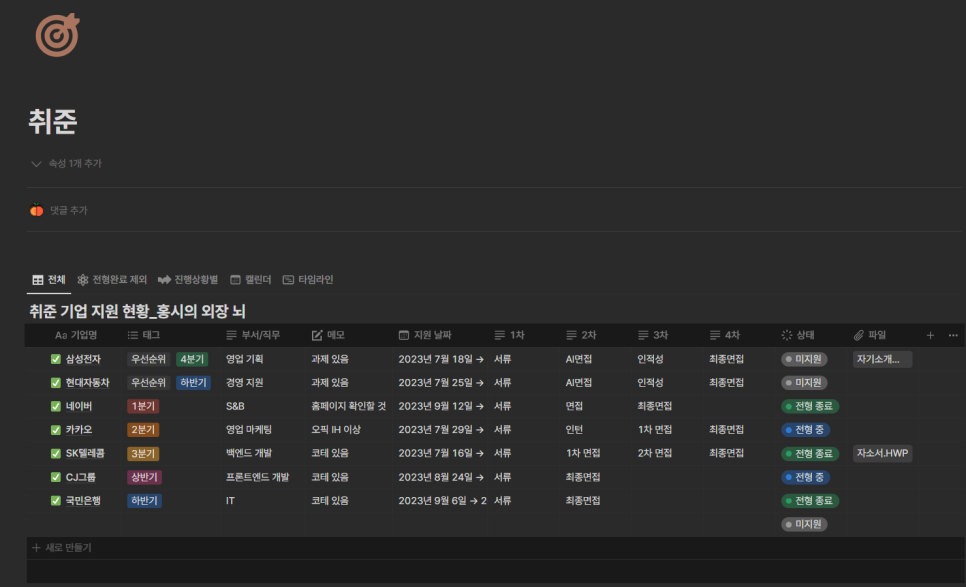The width and height of the screenshot is (966, 587).
Task: Open the 3차 column header menu
Action: 653,335
